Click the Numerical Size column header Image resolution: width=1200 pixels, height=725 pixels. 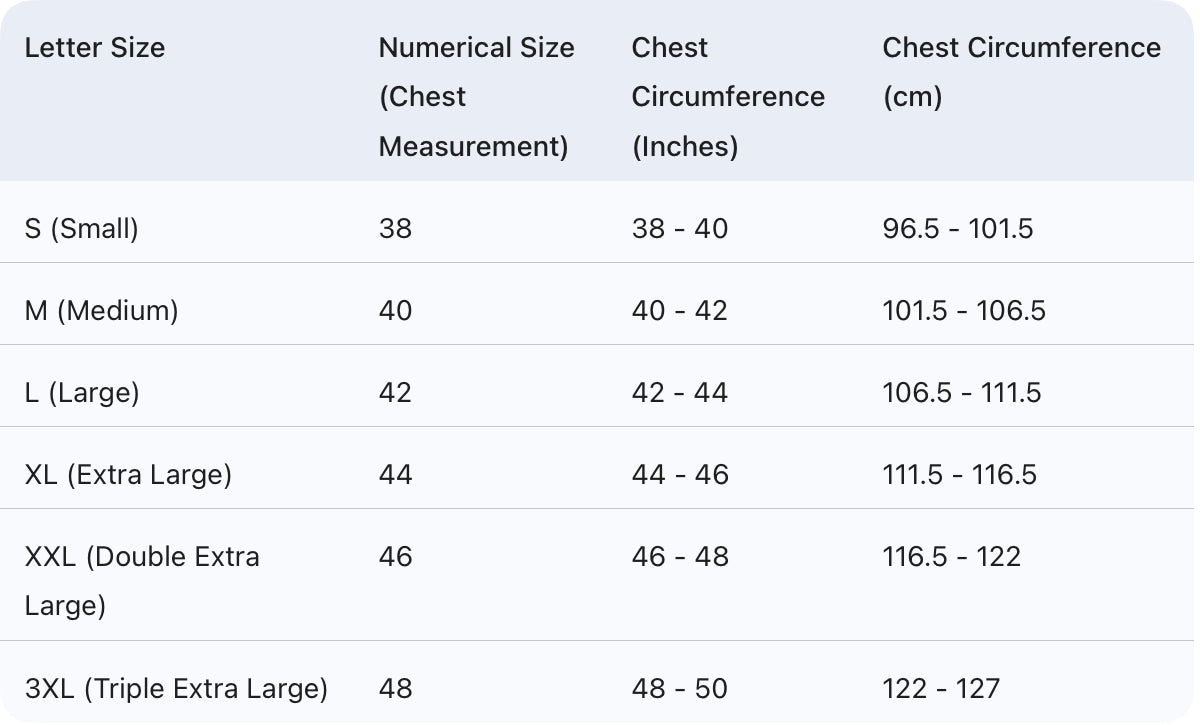coord(476,97)
